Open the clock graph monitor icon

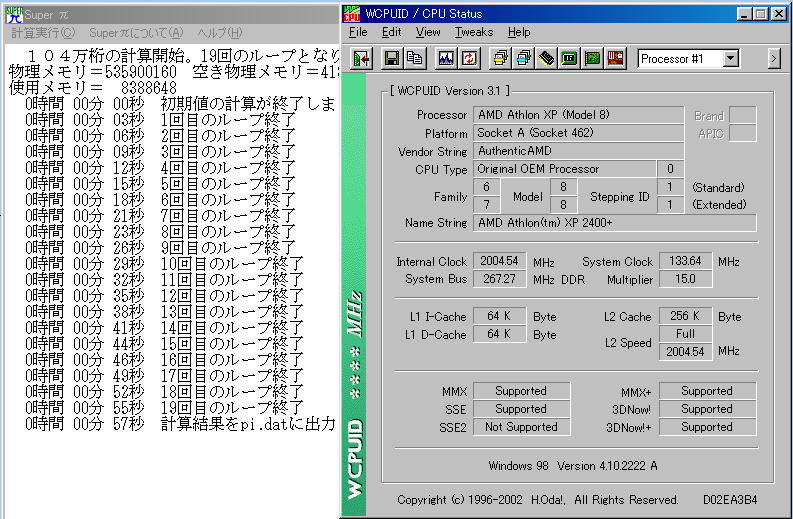pos(446,59)
